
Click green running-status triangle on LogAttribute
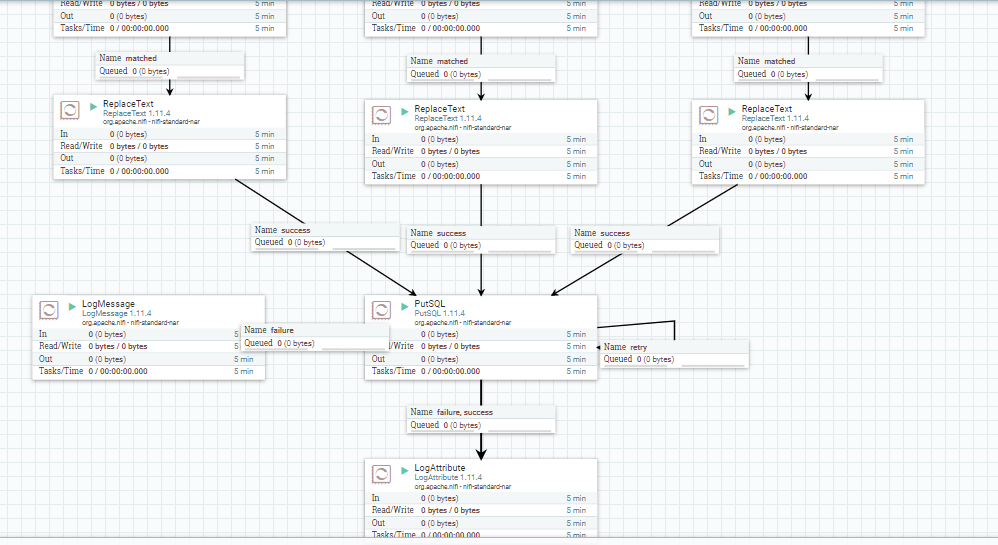tap(404, 471)
